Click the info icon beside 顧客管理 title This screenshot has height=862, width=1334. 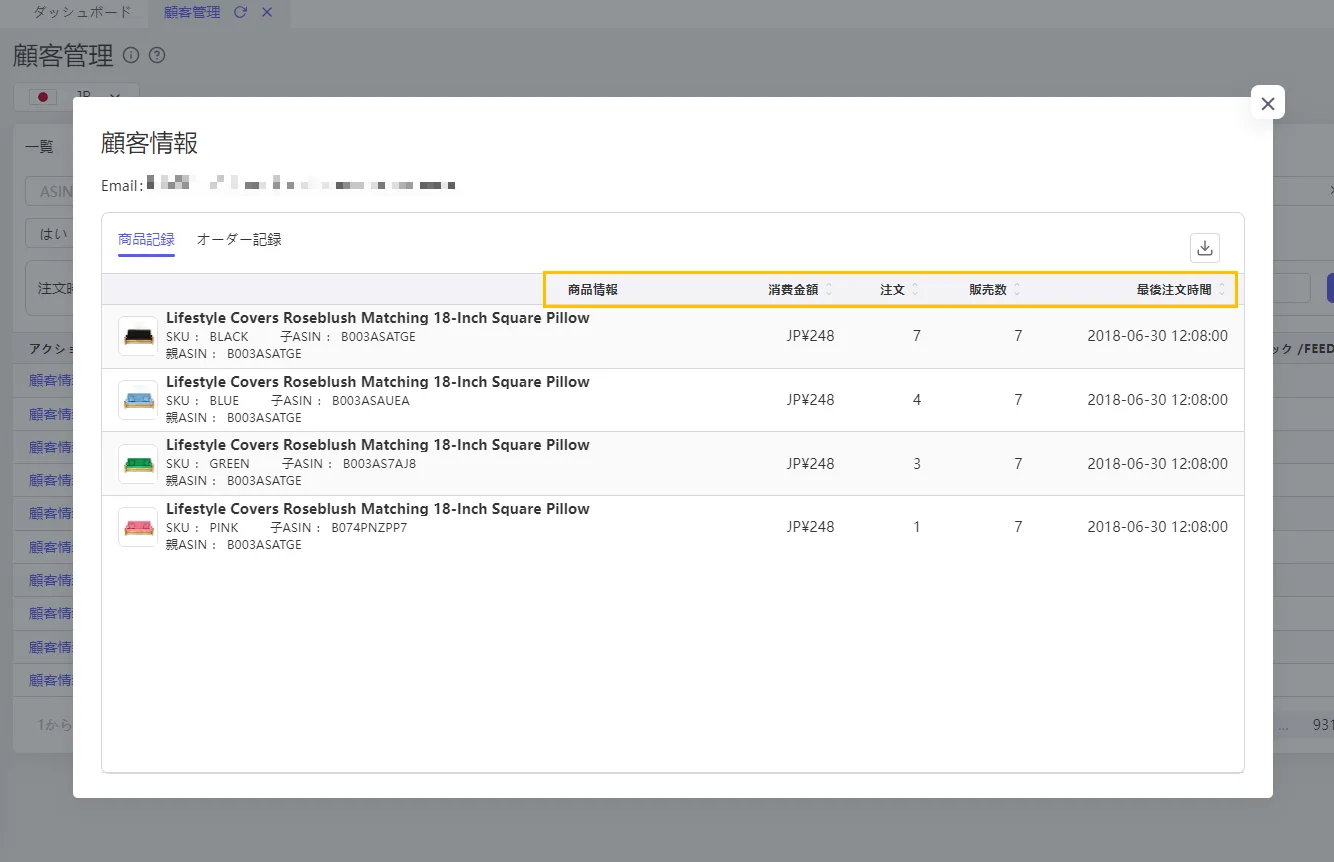click(x=131, y=56)
